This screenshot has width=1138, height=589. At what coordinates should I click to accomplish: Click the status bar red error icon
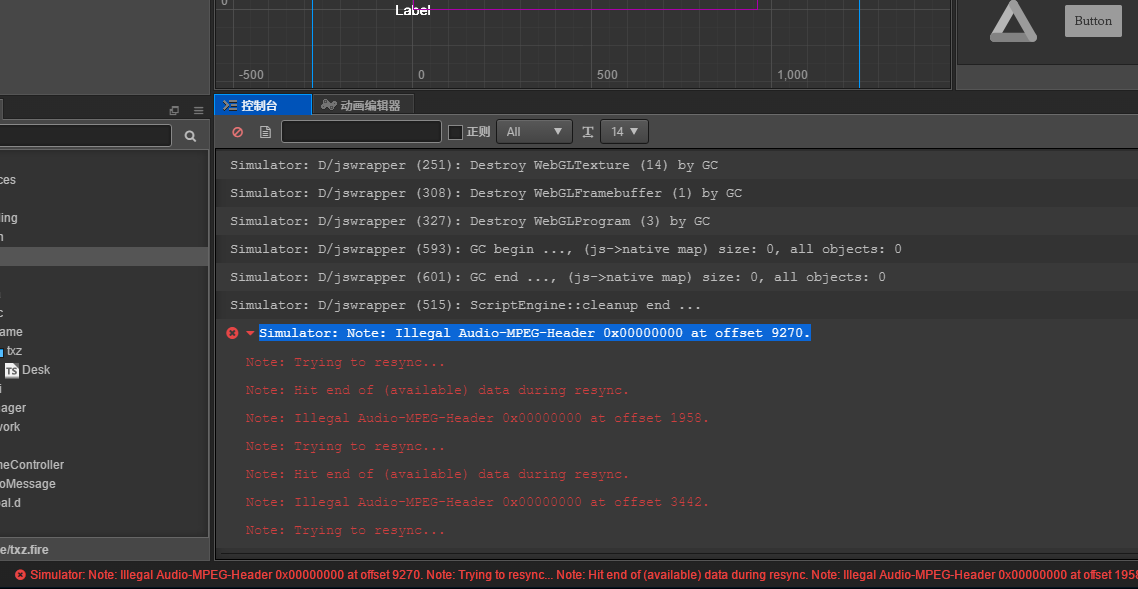(x=20, y=574)
